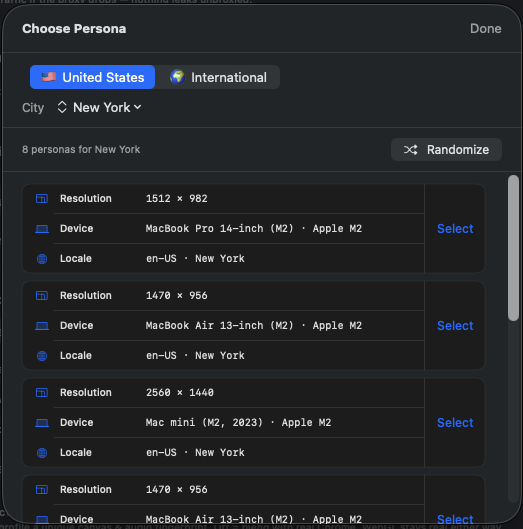Click the 'Choose Persona' title

pos(74,29)
